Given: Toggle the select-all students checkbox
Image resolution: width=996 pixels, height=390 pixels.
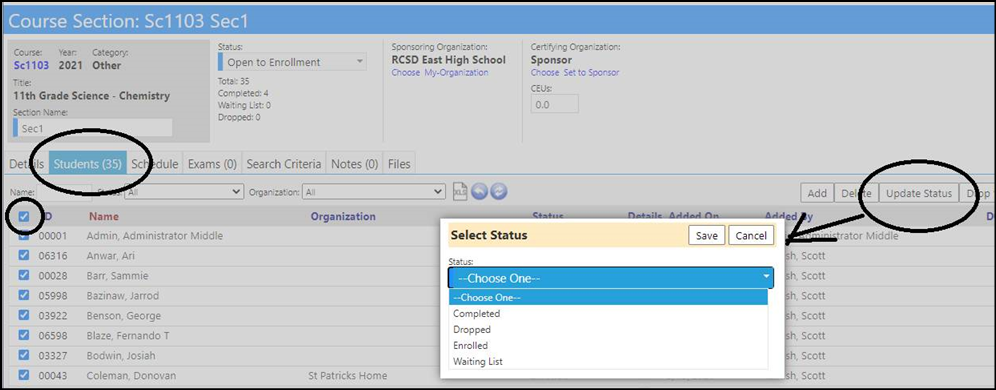Looking at the screenshot, I should coord(24,217).
